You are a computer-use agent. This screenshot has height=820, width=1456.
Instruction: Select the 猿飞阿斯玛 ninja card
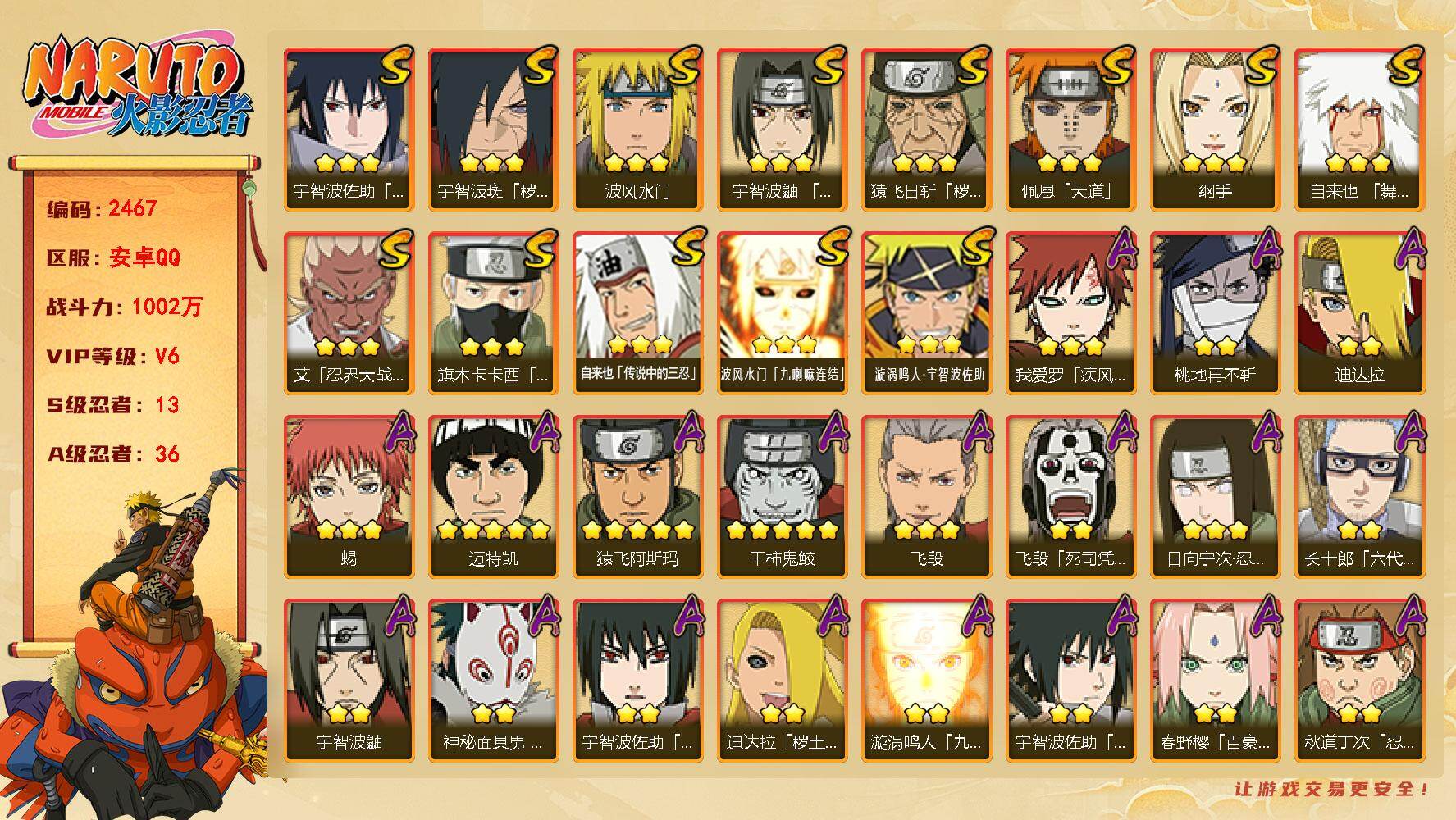(637, 497)
